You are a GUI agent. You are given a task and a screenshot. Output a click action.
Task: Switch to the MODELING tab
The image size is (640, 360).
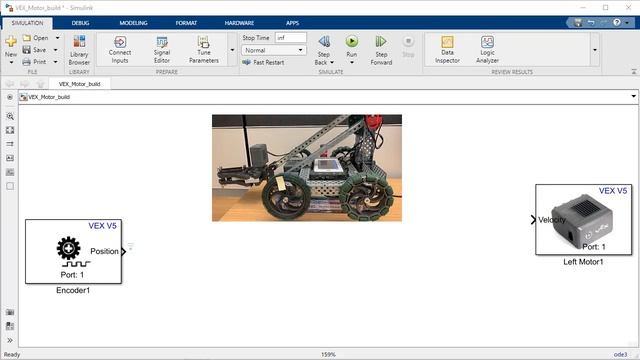click(133, 23)
